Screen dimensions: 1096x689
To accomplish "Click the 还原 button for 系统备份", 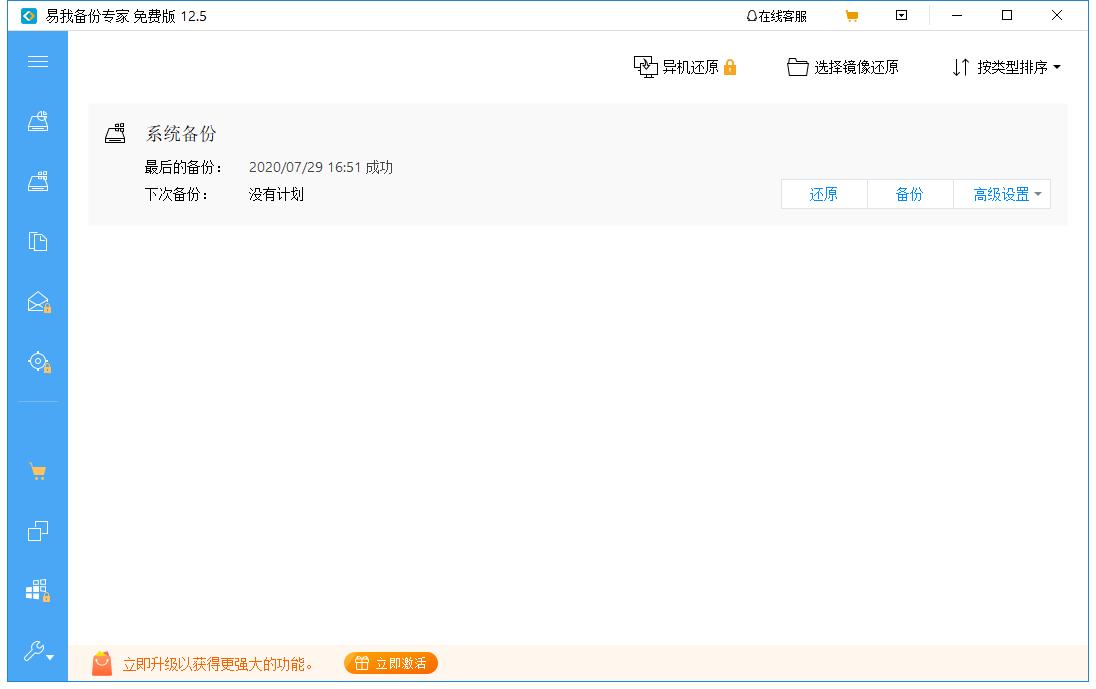I will (823, 194).
